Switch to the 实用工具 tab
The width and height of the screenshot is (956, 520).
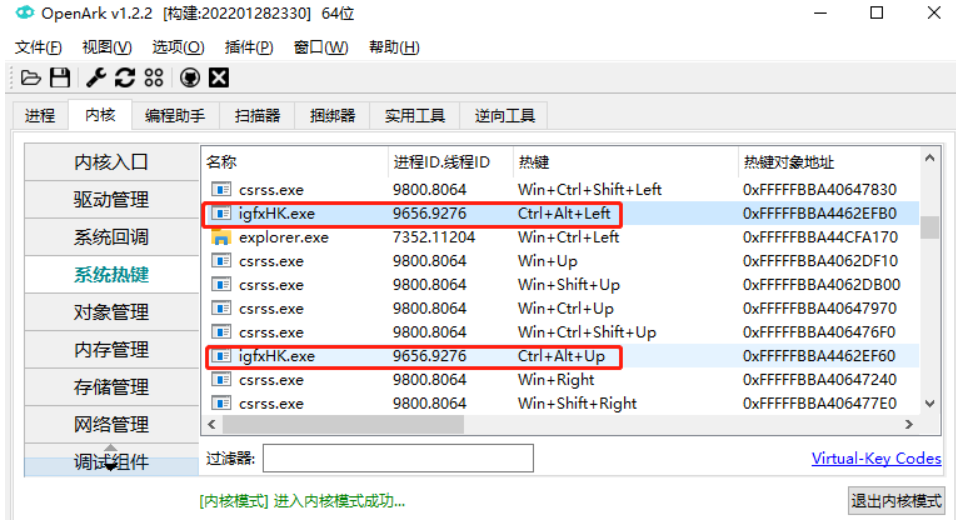[415, 116]
